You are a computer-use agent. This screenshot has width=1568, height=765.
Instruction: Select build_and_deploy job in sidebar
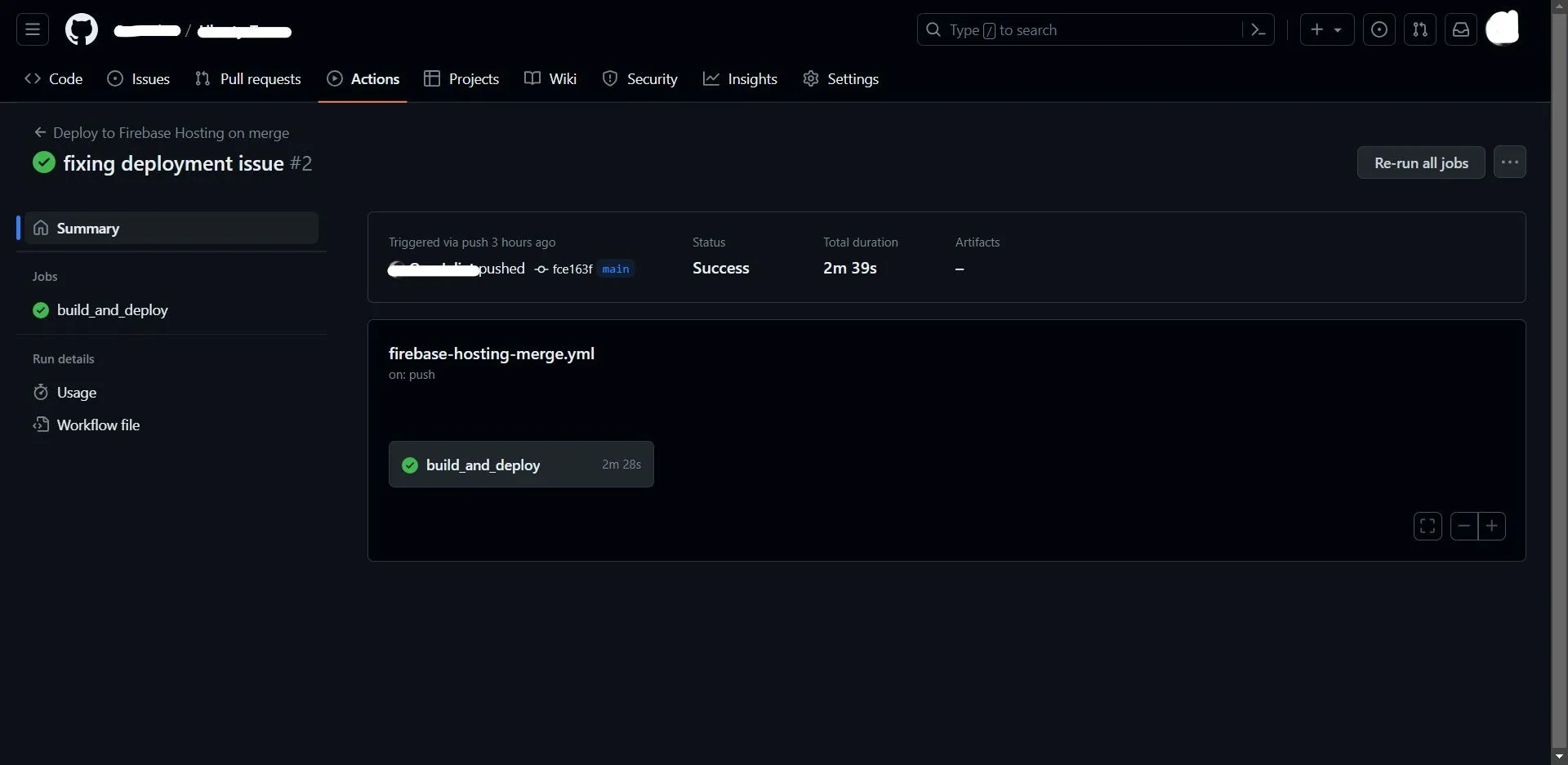pyautogui.click(x=113, y=310)
